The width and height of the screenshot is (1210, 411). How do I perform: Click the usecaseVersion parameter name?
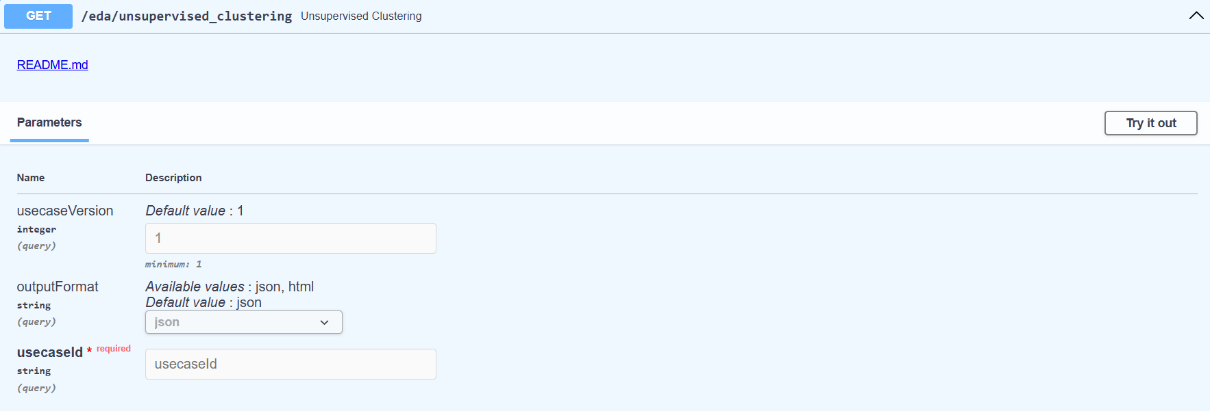65,211
